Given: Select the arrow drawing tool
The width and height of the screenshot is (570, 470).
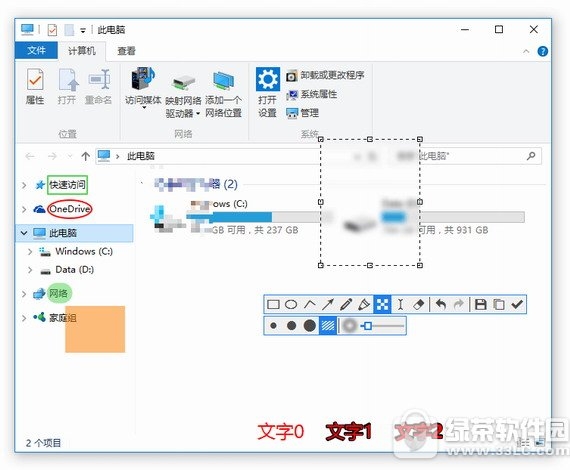Looking at the screenshot, I should click(x=328, y=304).
